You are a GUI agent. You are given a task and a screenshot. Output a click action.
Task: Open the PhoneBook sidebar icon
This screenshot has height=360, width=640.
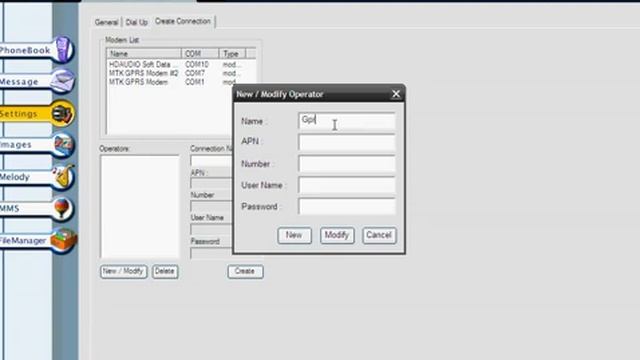(x=63, y=49)
